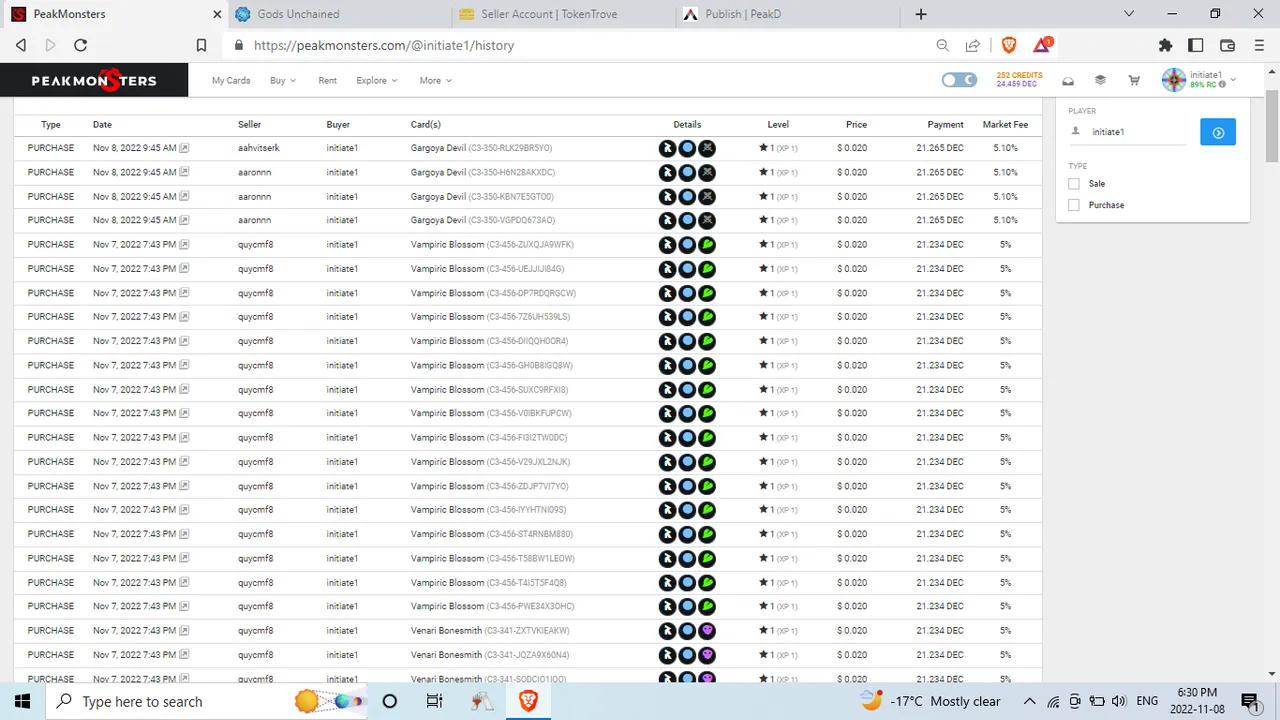Viewport: 1280px width, 720px height.
Task: Open Task View on taskbar
Action: (434, 701)
